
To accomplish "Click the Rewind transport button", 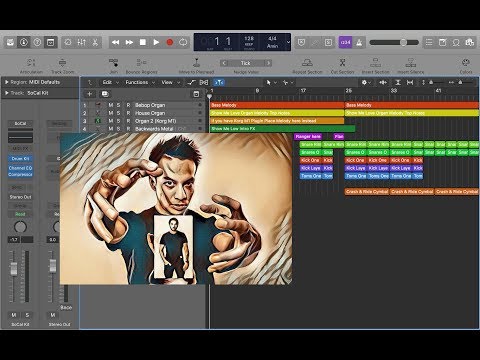I will 115,42.
